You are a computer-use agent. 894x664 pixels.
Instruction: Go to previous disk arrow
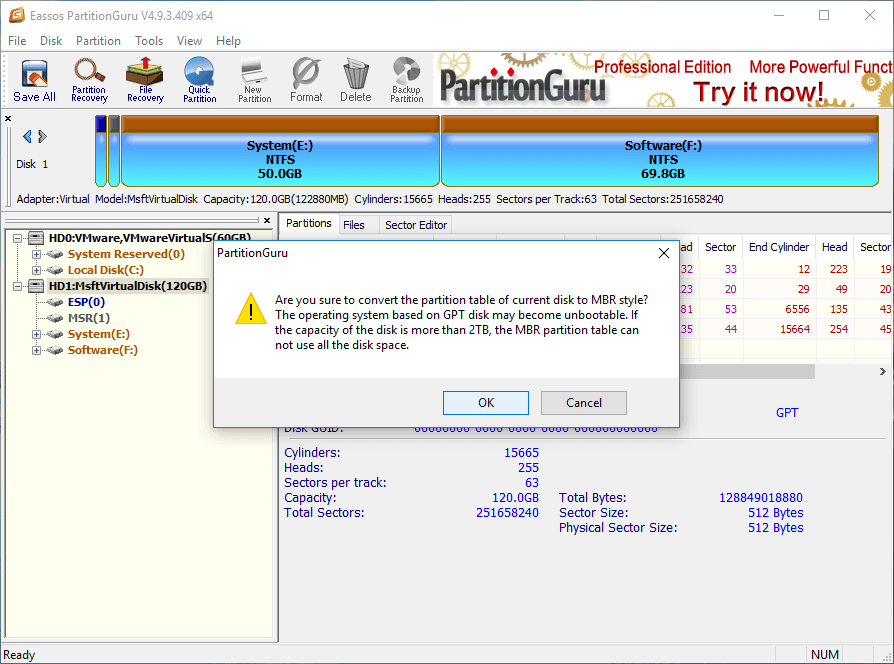27,137
